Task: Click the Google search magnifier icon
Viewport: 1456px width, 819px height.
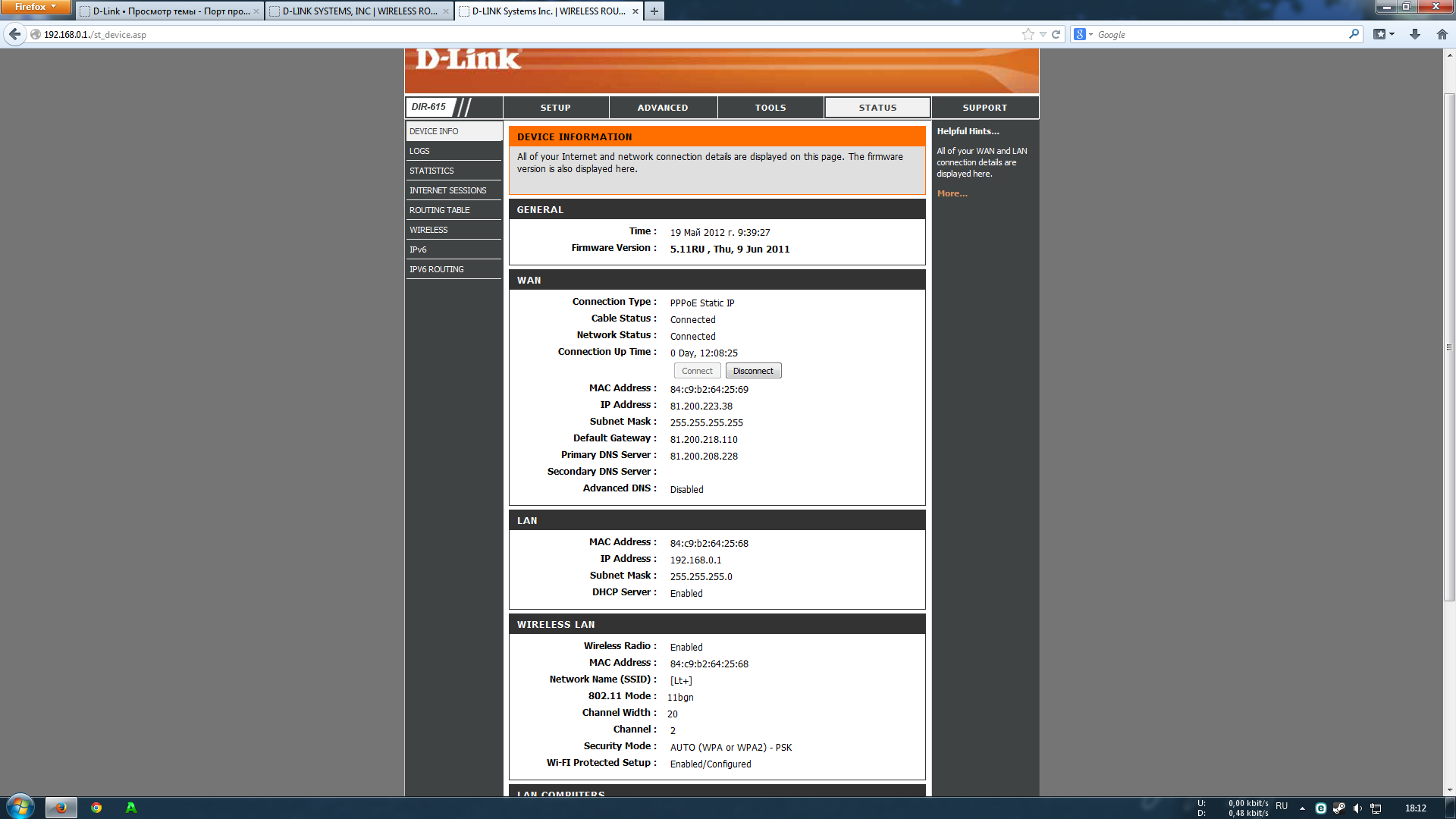Action: 1354,34
